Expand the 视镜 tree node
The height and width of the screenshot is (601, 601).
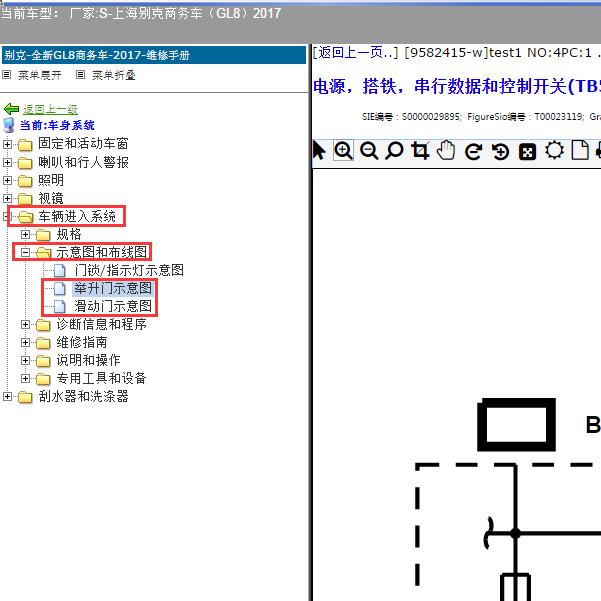coord(7,199)
